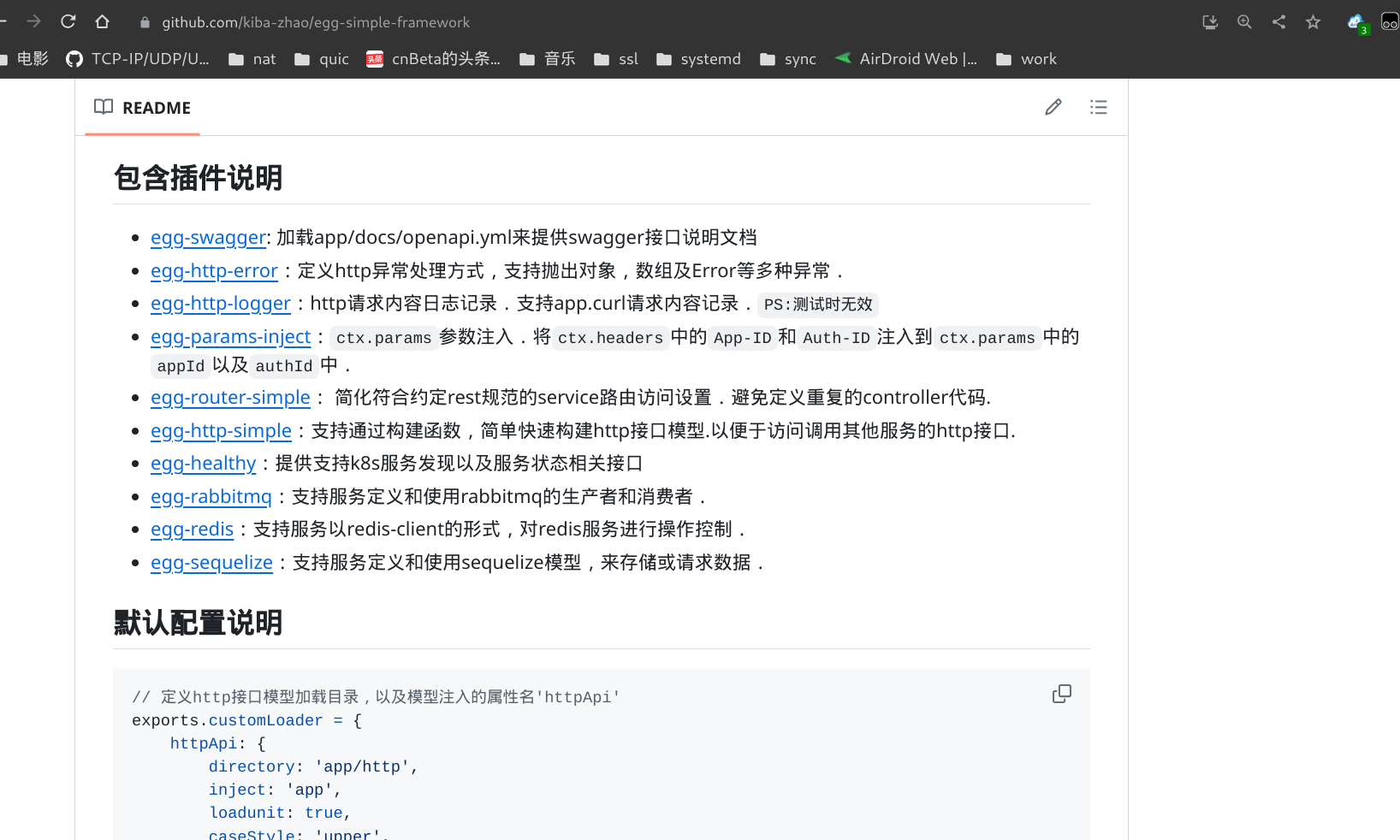Copy code block with copy icon
The width and height of the screenshot is (1400, 840).
tap(1062, 694)
